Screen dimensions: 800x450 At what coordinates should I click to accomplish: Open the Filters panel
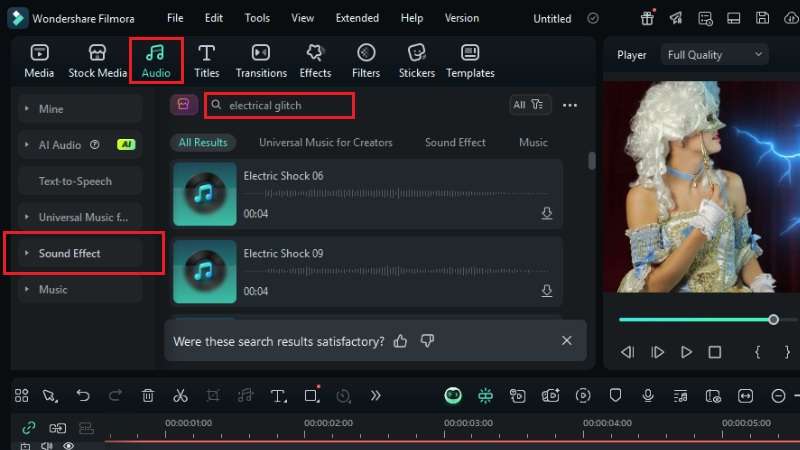[x=366, y=61]
